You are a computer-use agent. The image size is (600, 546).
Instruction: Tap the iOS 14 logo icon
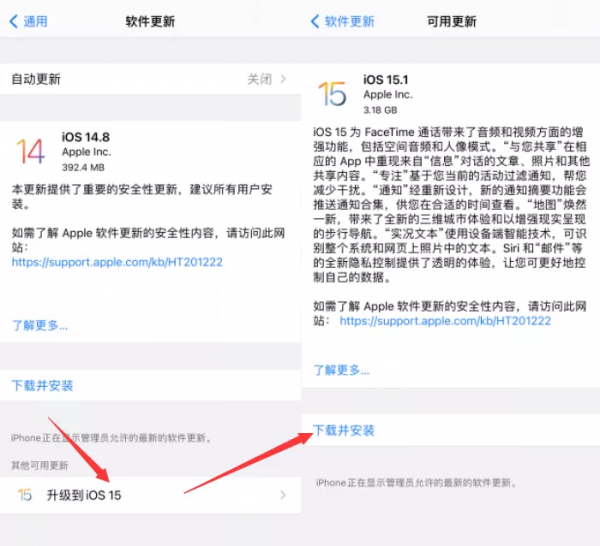coord(31,151)
